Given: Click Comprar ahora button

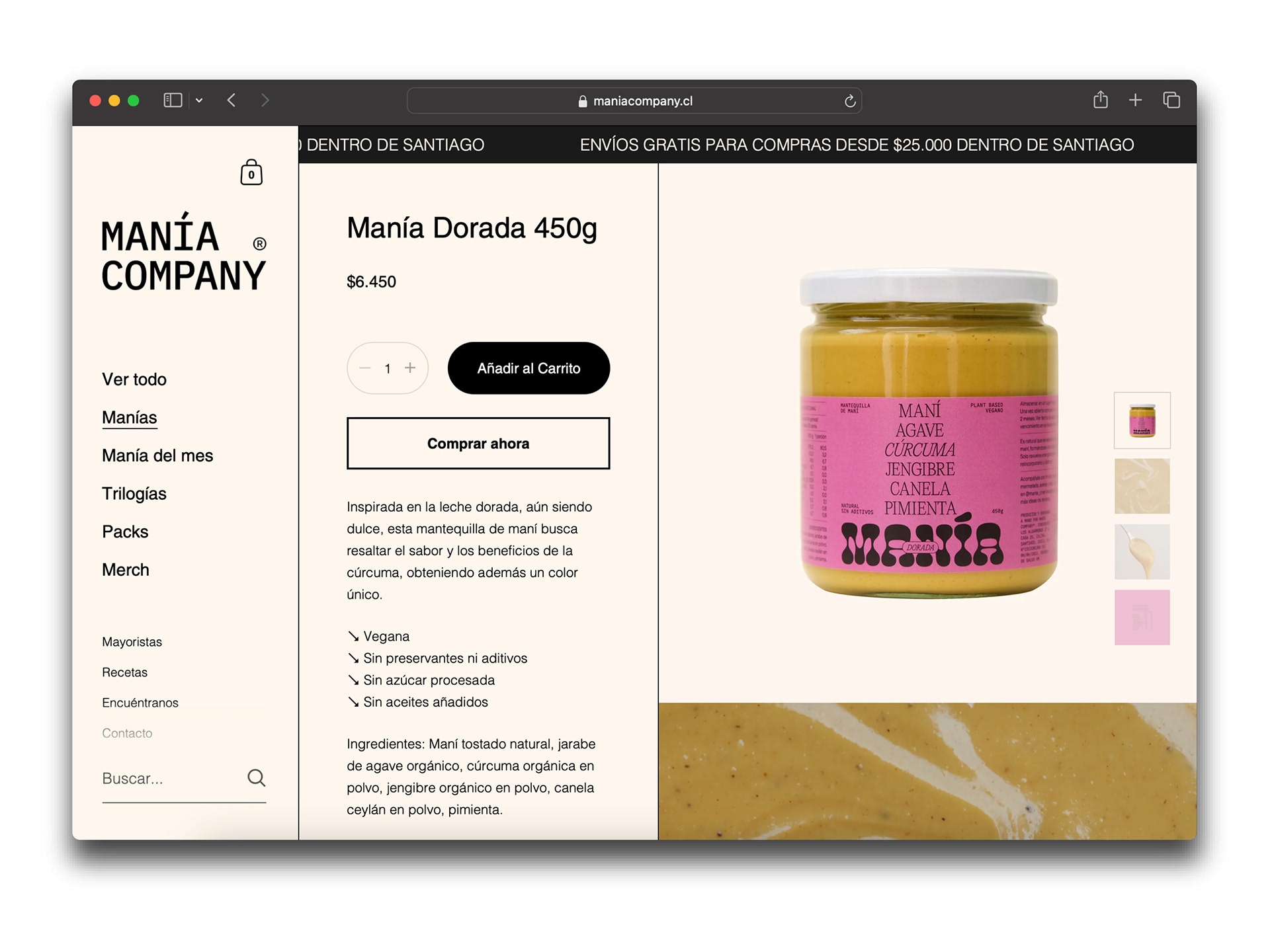Looking at the screenshot, I should (x=478, y=444).
